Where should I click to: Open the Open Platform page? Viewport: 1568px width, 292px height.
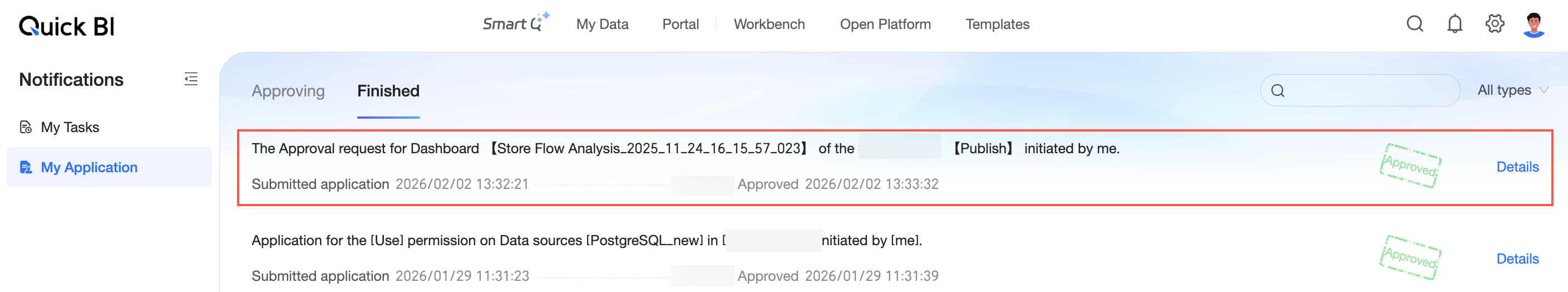point(885,24)
